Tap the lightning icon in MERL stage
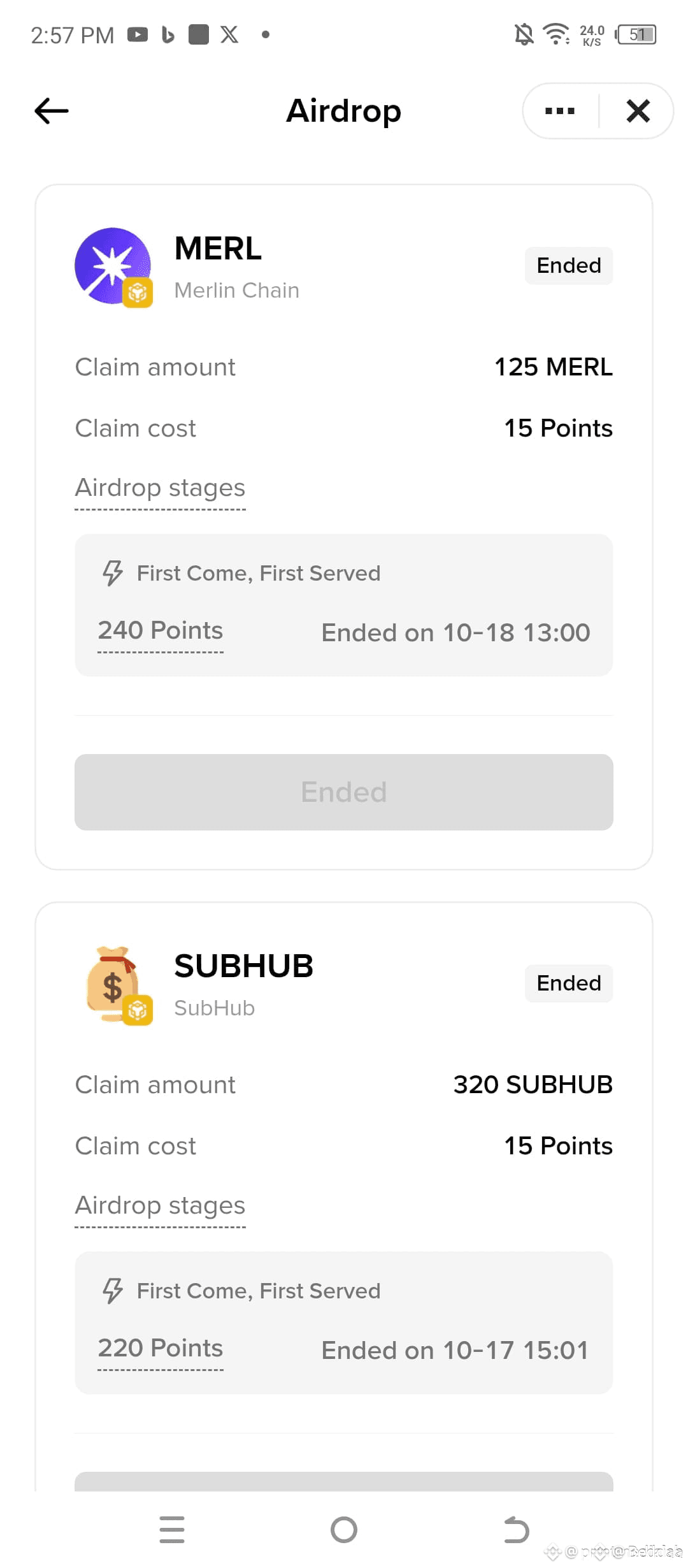Screen dimensions: 688x1568 click(113, 573)
